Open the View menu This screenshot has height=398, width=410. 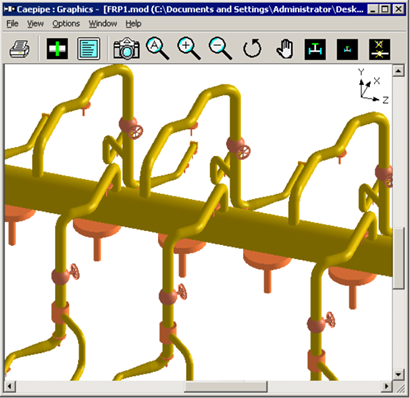point(35,24)
